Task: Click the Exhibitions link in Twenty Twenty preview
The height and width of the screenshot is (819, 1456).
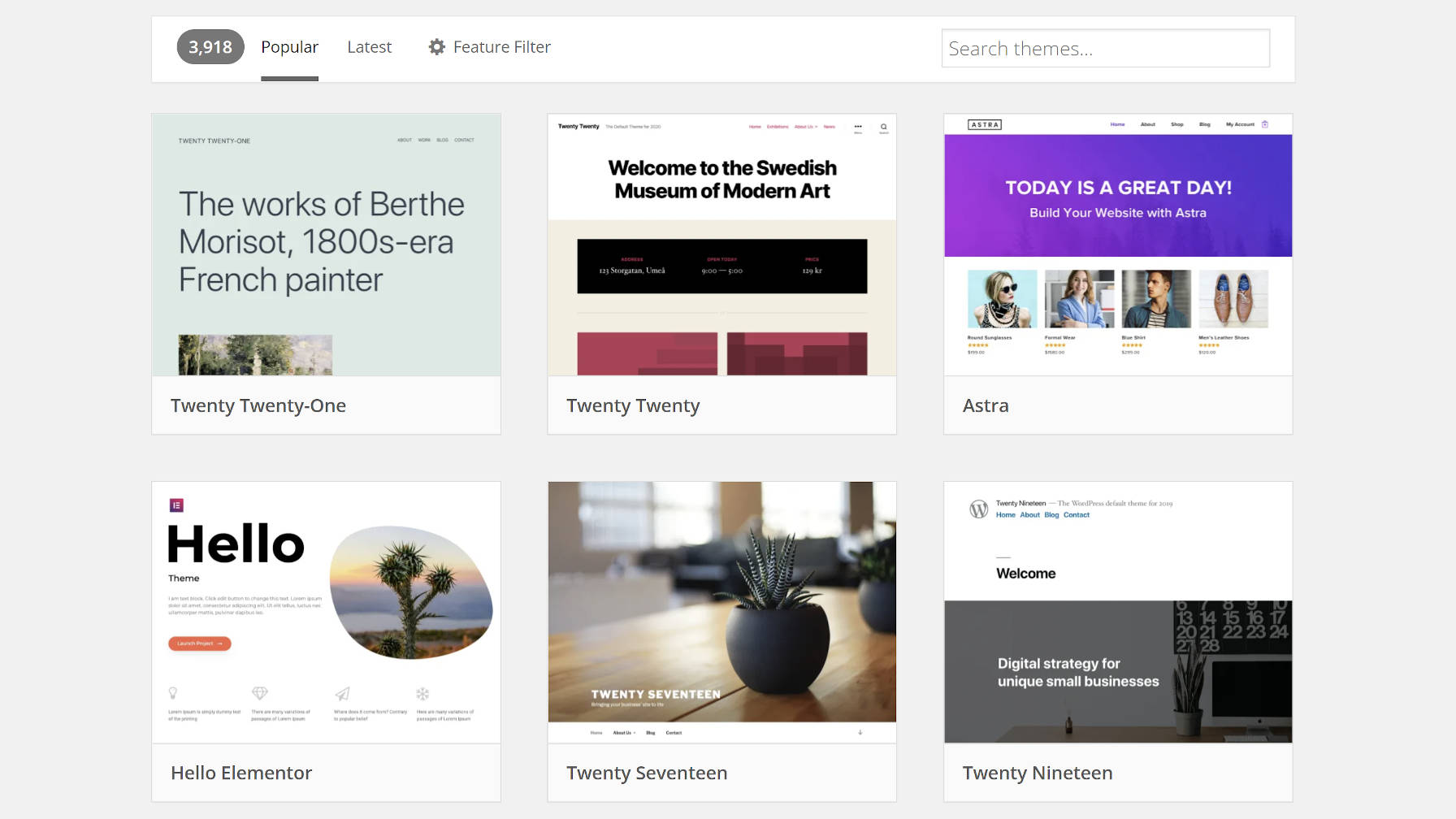Action: (778, 127)
